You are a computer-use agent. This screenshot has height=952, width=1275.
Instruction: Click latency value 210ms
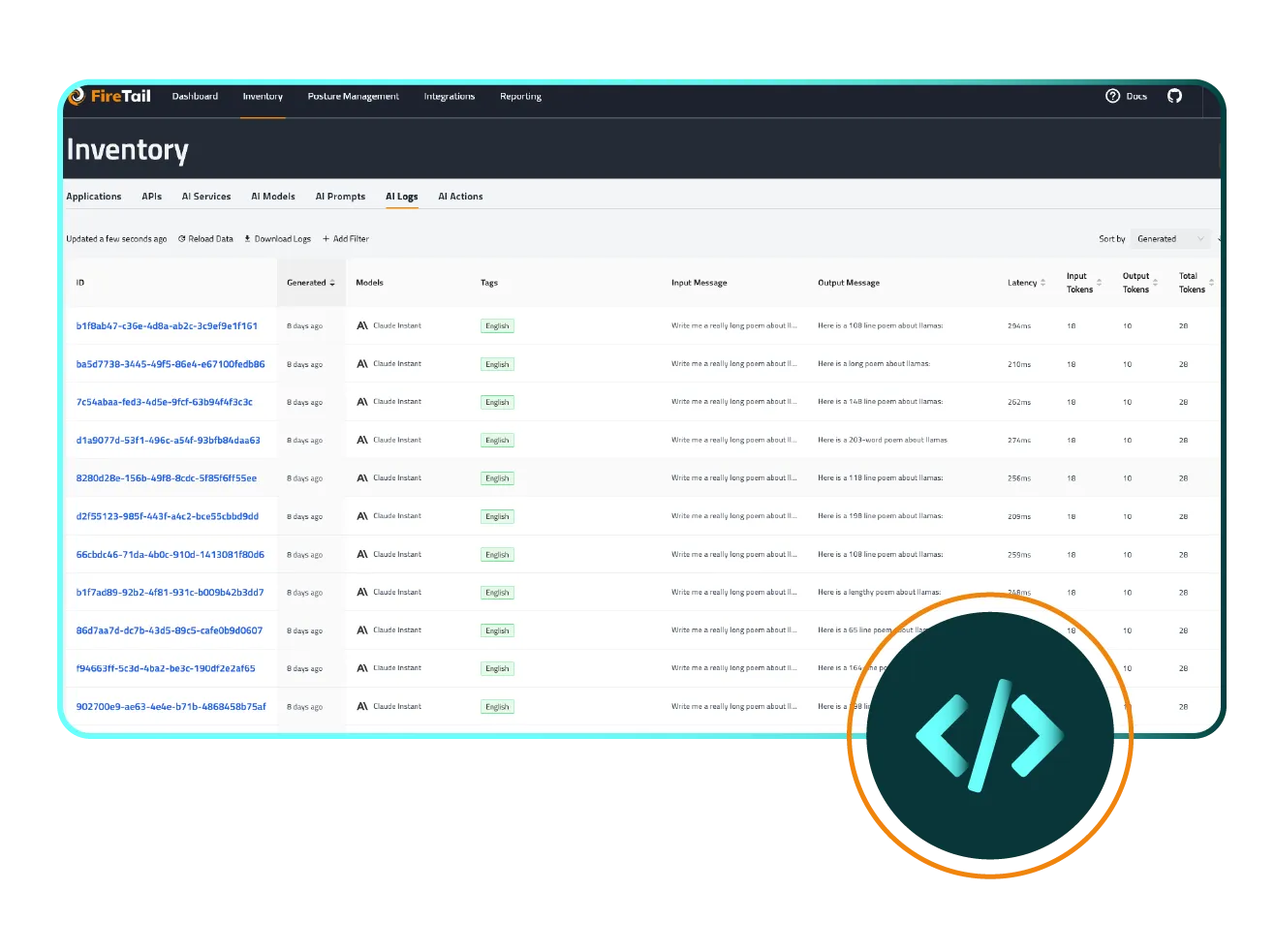click(1019, 364)
